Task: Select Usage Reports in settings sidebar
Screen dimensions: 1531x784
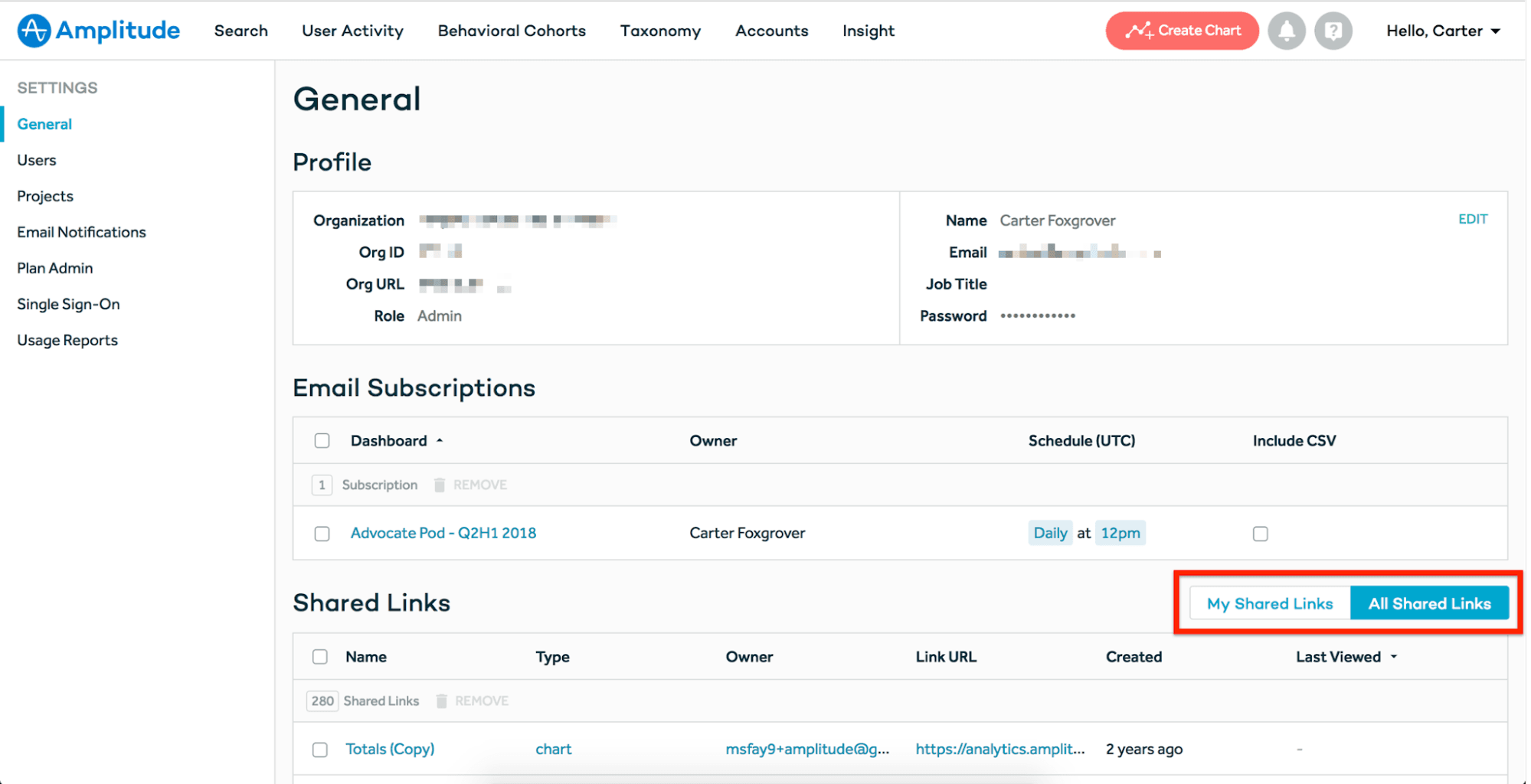Action: pos(67,340)
